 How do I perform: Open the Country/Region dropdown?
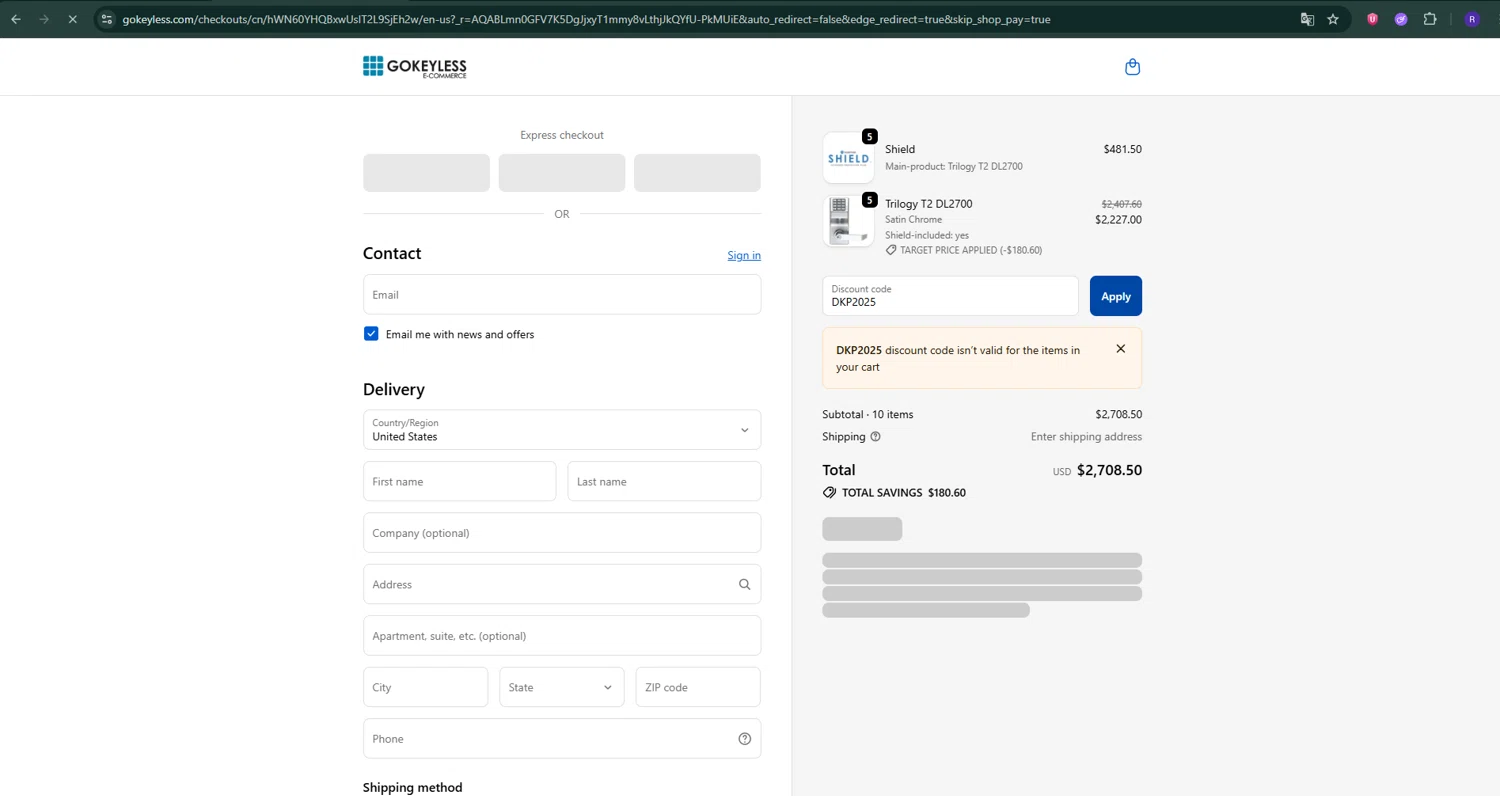coord(562,430)
